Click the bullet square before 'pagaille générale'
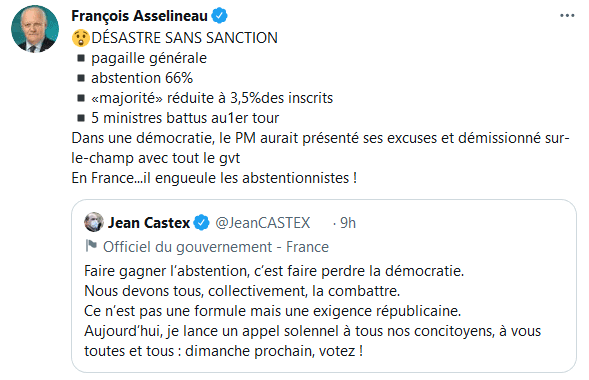 coord(81,58)
